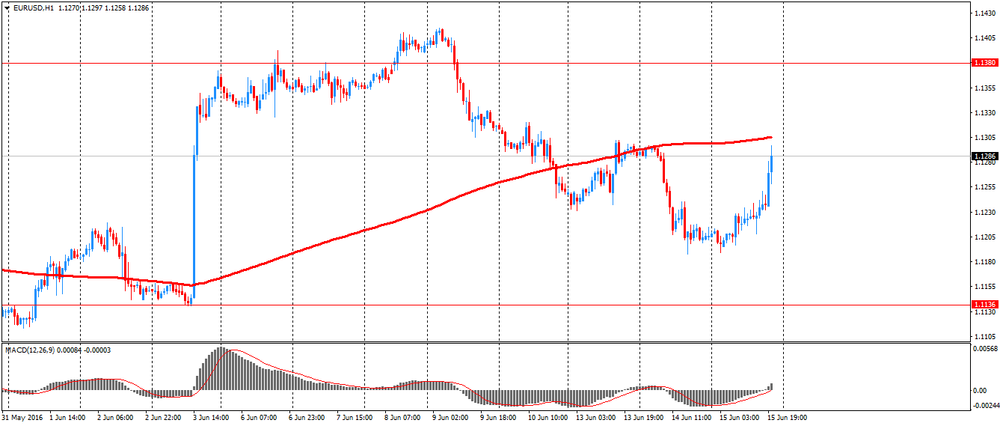The height and width of the screenshot is (426, 1000).
Task: Click the 9 Jun 02:00 time label
Action: tap(449, 418)
